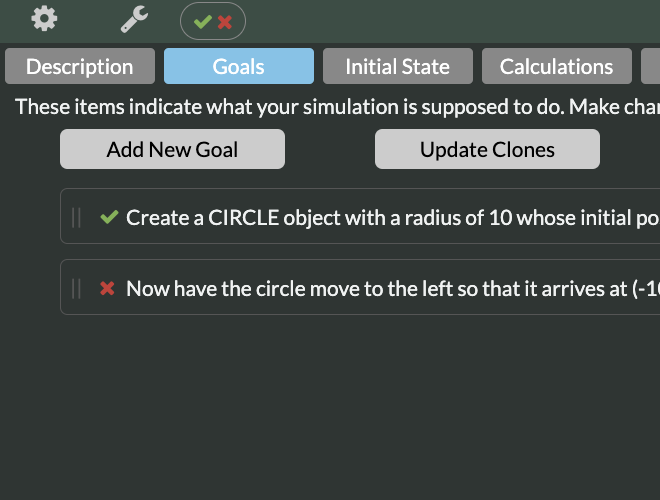
Task: Switch to the Description tab
Action: [80, 66]
